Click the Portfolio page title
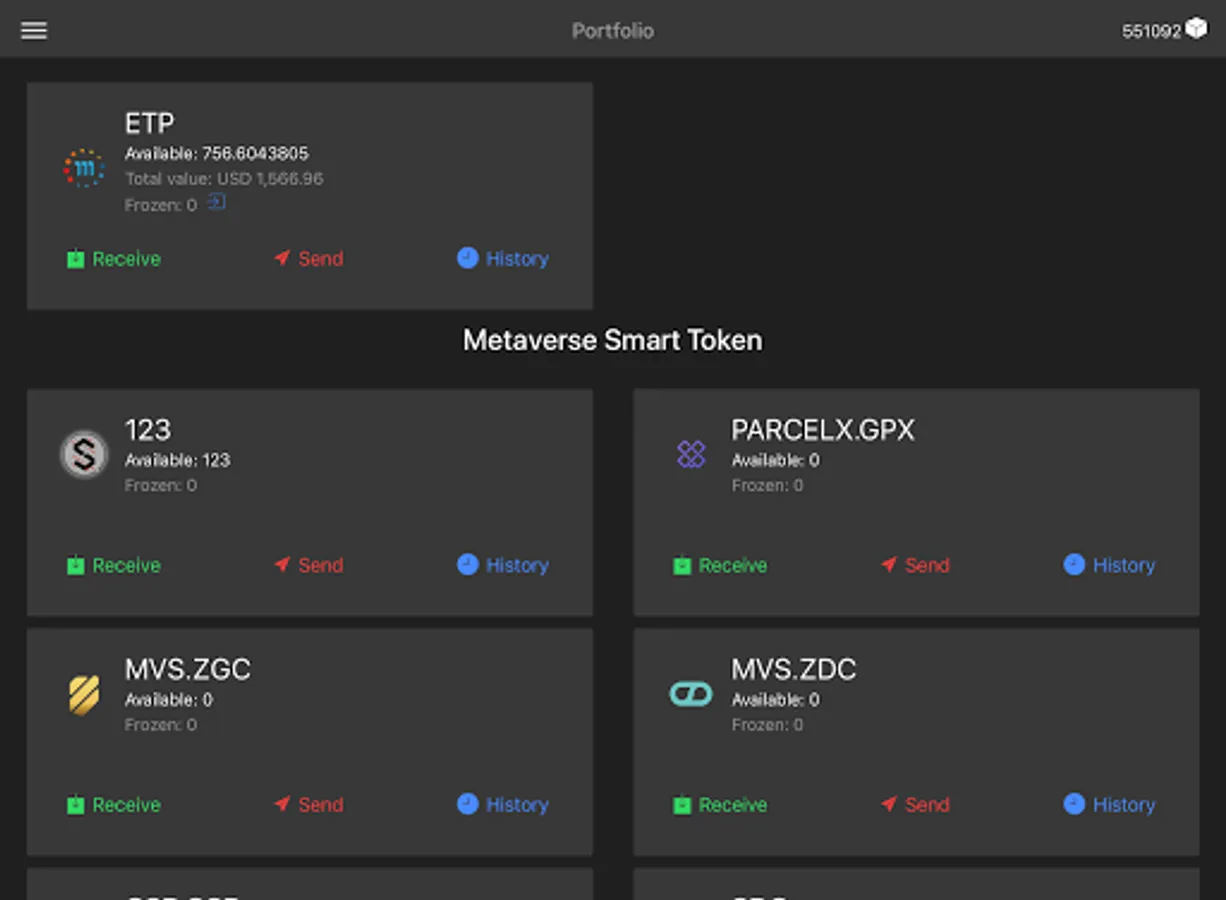Image resolution: width=1226 pixels, height=900 pixels. coord(612,31)
